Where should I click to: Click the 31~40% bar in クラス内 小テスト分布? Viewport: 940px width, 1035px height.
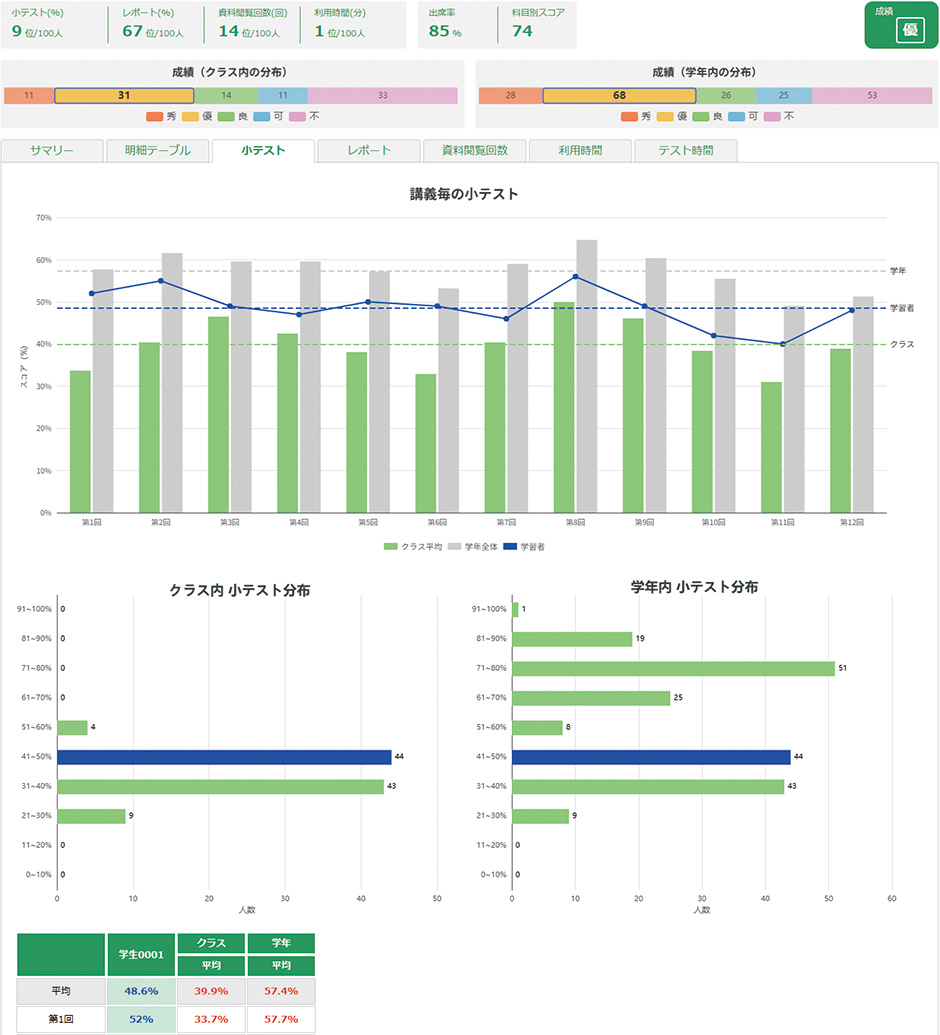click(x=220, y=787)
